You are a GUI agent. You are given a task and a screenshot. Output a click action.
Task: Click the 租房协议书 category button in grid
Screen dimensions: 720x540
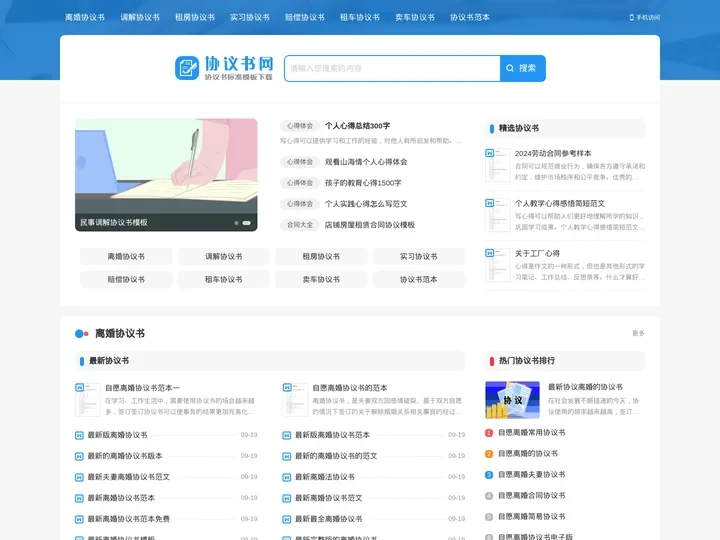(321, 256)
